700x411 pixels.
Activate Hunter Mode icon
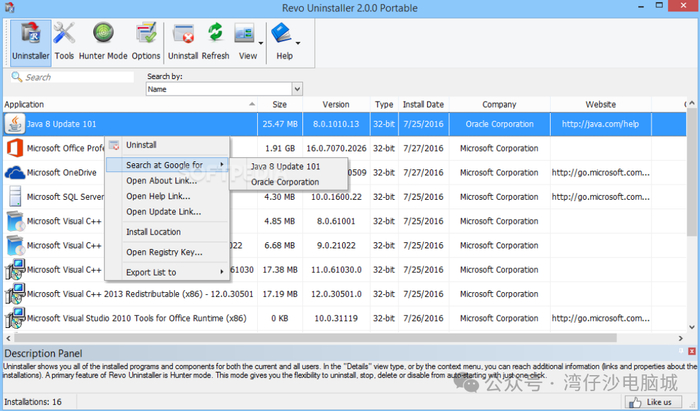point(103,42)
